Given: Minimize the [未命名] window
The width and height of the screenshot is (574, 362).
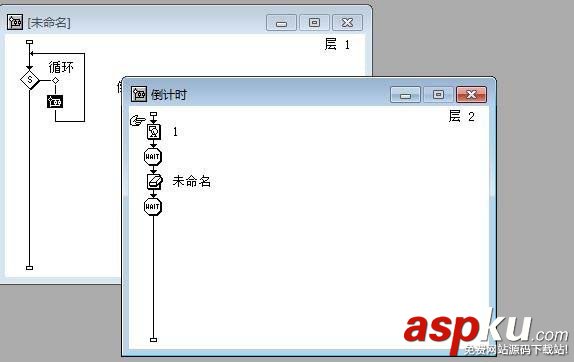Looking at the screenshot, I should click(281, 23).
